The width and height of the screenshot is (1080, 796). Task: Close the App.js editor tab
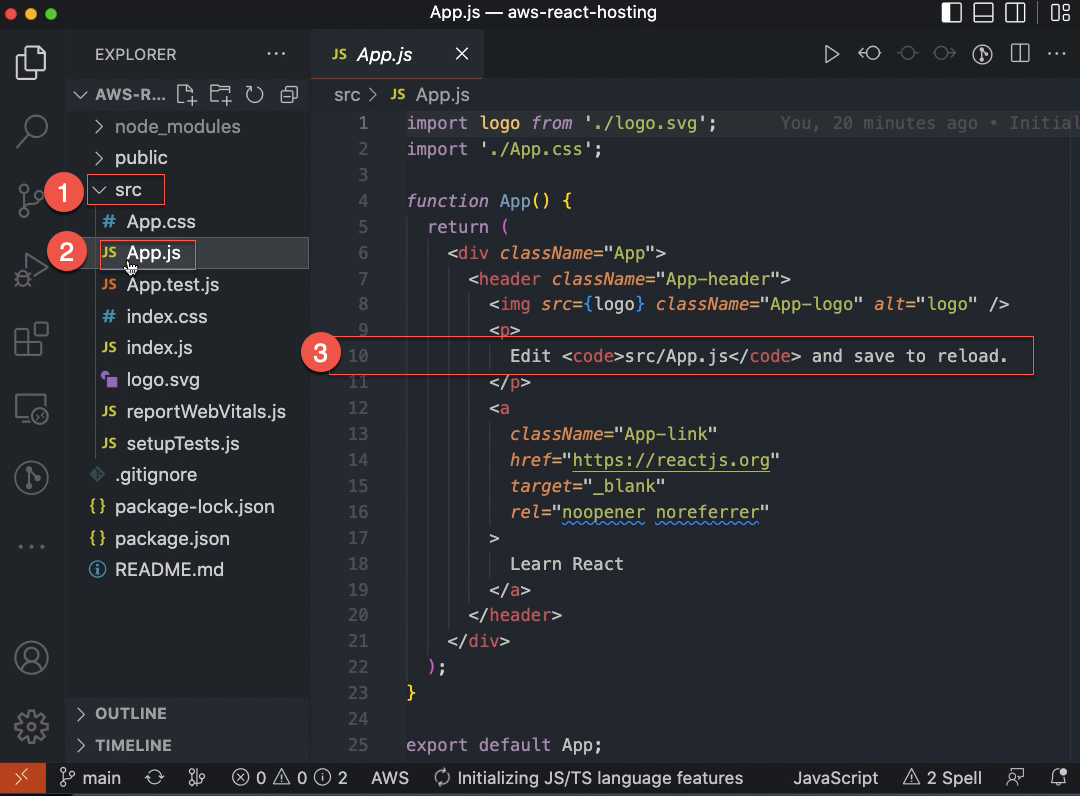point(461,54)
